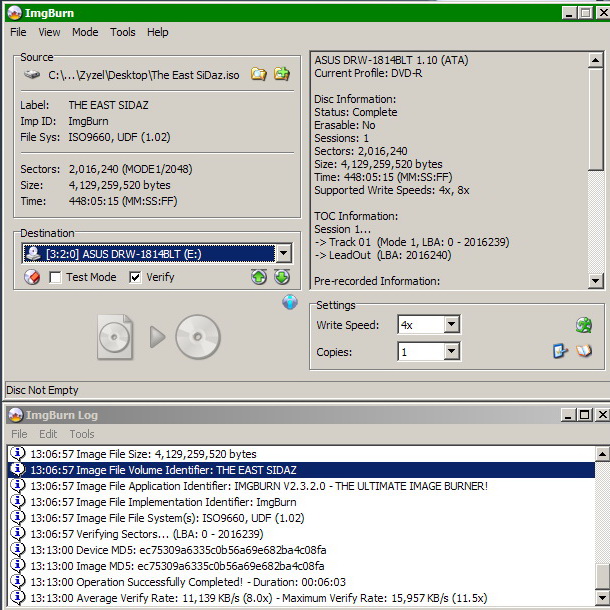Click the ImgBurn title bar logo icon
The height and width of the screenshot is (610, 610).
click(14, 13)
